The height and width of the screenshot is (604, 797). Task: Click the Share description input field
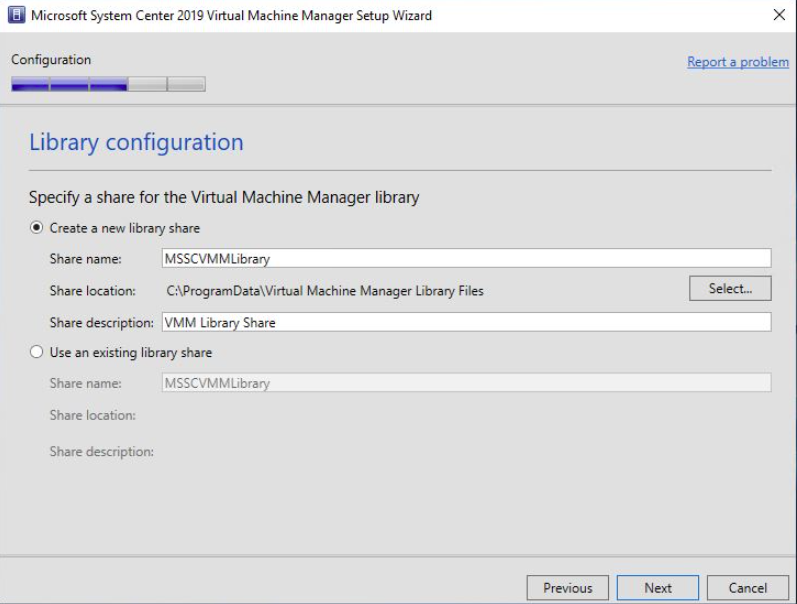coord(466,322)
